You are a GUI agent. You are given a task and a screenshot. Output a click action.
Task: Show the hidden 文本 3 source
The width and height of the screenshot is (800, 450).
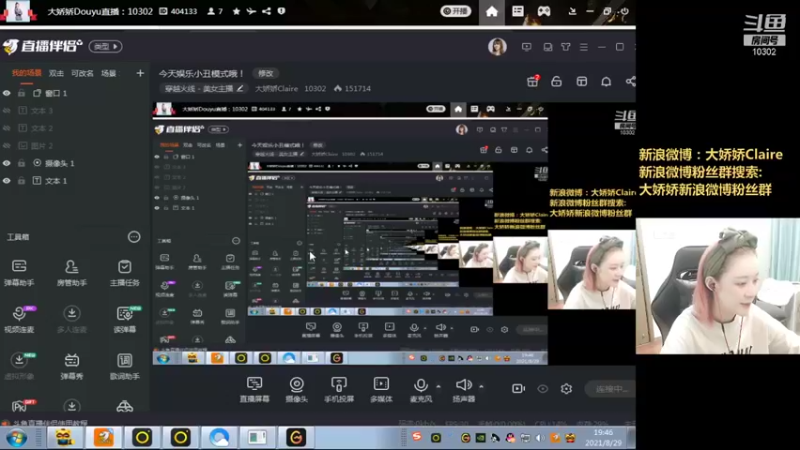click(x=7, y=111)
